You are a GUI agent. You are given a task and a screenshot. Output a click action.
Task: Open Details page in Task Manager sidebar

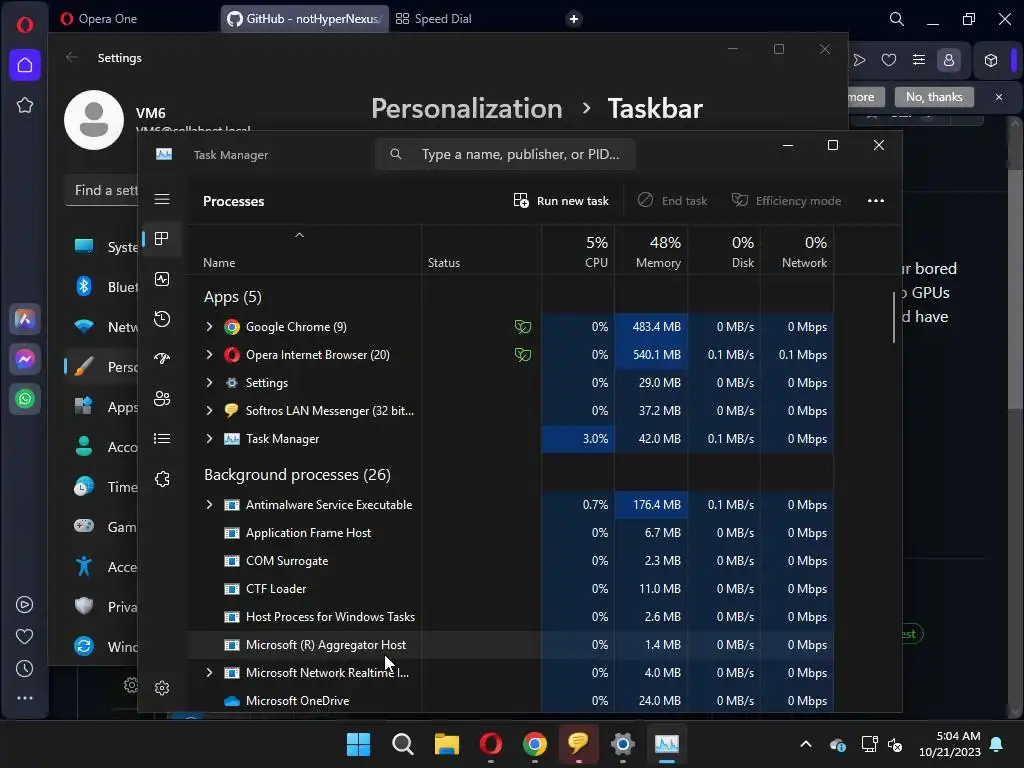[162, 438]
